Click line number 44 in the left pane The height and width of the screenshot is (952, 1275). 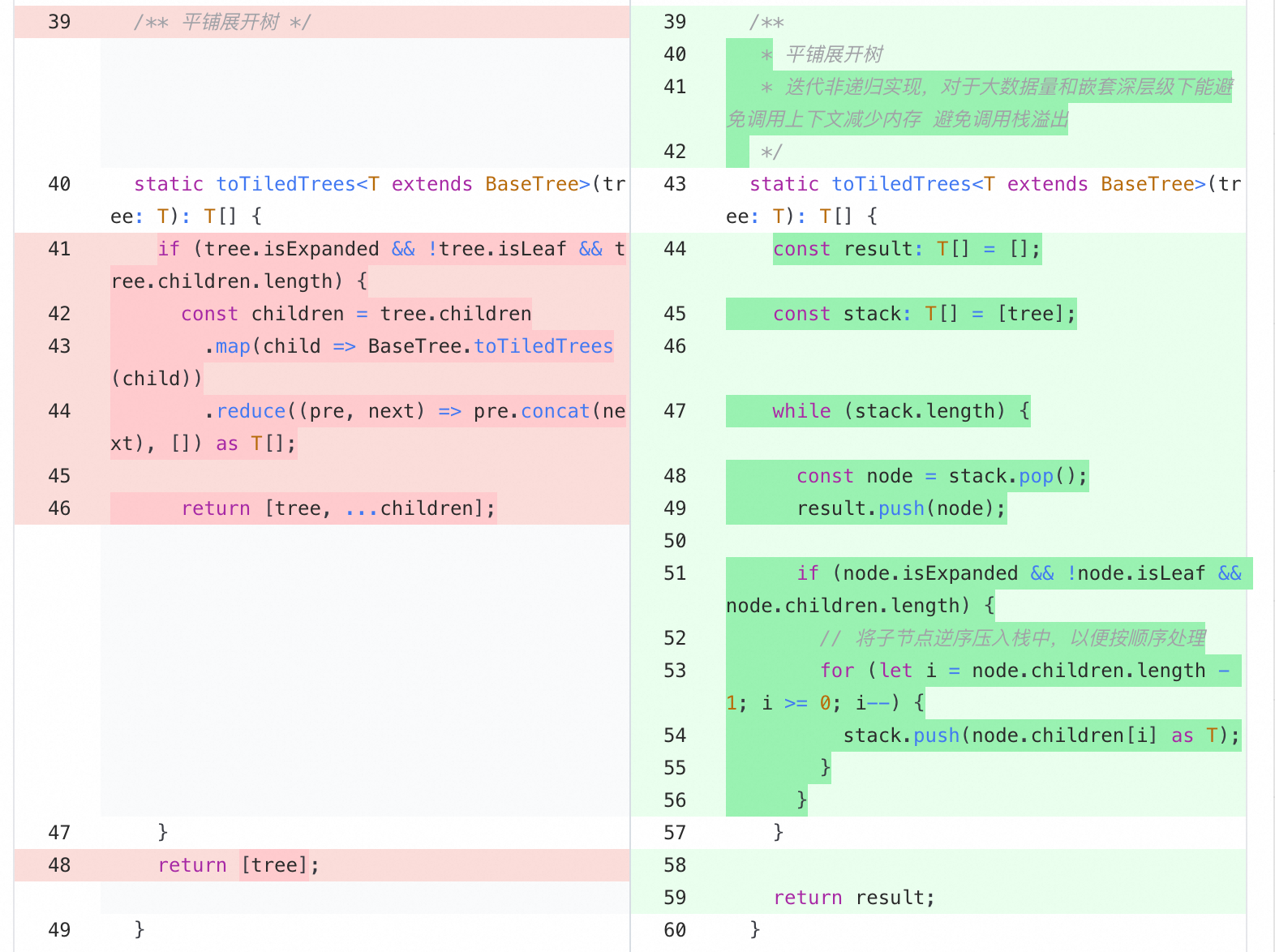(x=59, y=411)
